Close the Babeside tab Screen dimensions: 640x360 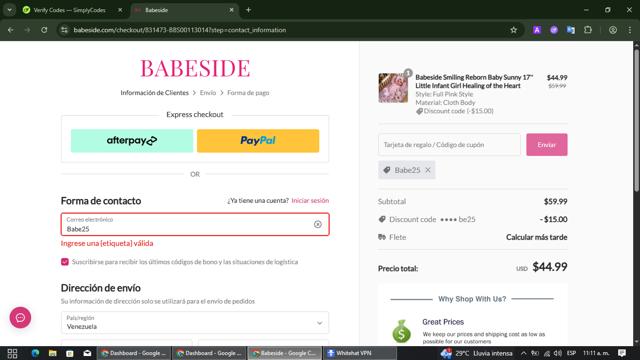click(231, 10)
